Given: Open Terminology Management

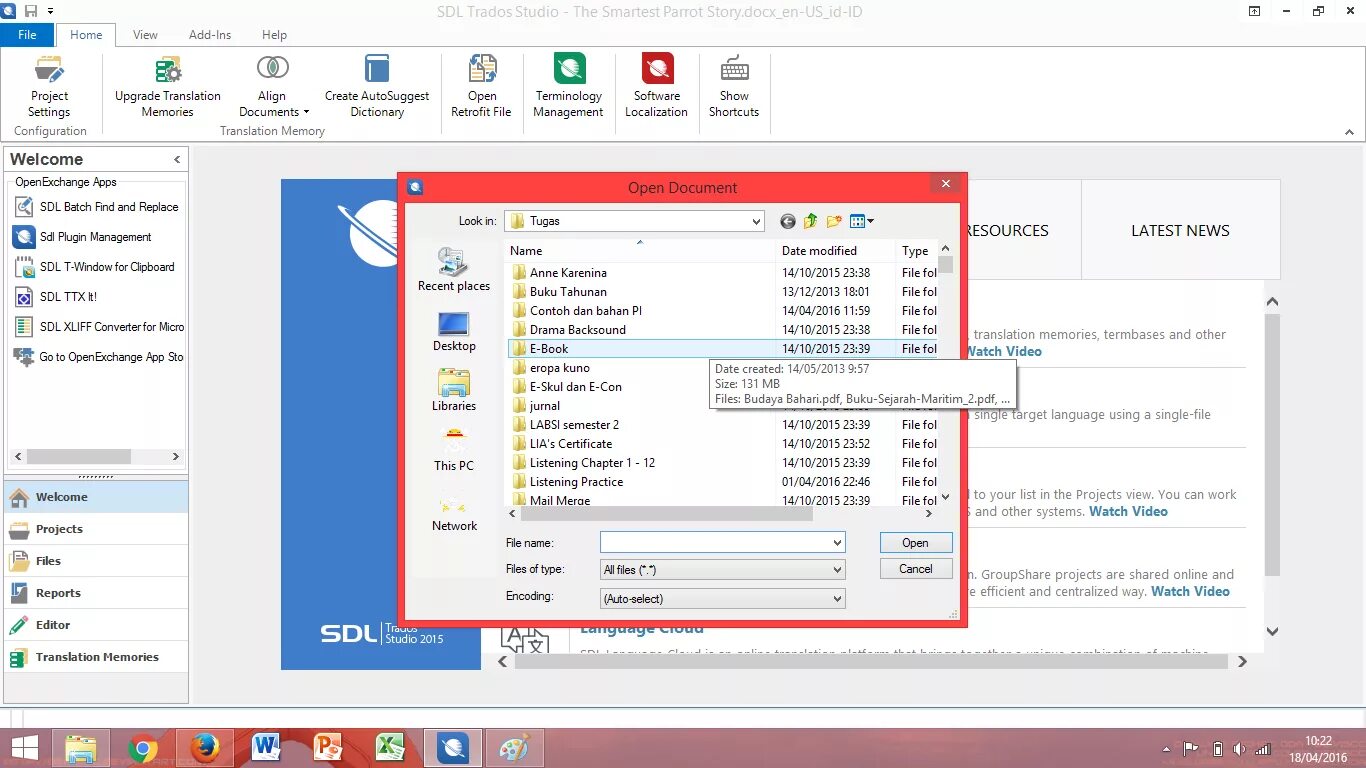Looking at the screenshot, I should [x=568, y=86].
